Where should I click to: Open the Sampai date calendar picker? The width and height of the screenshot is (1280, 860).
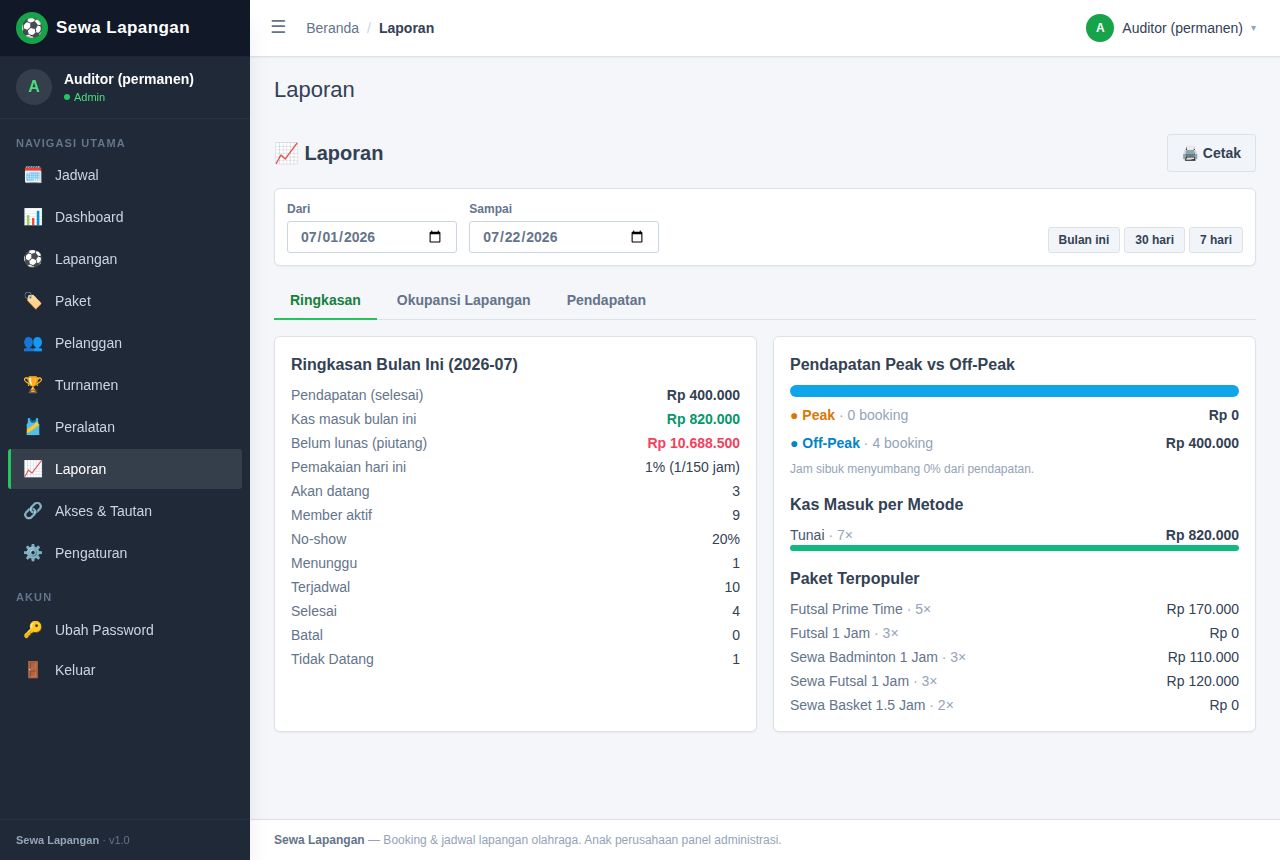point(637,237)
